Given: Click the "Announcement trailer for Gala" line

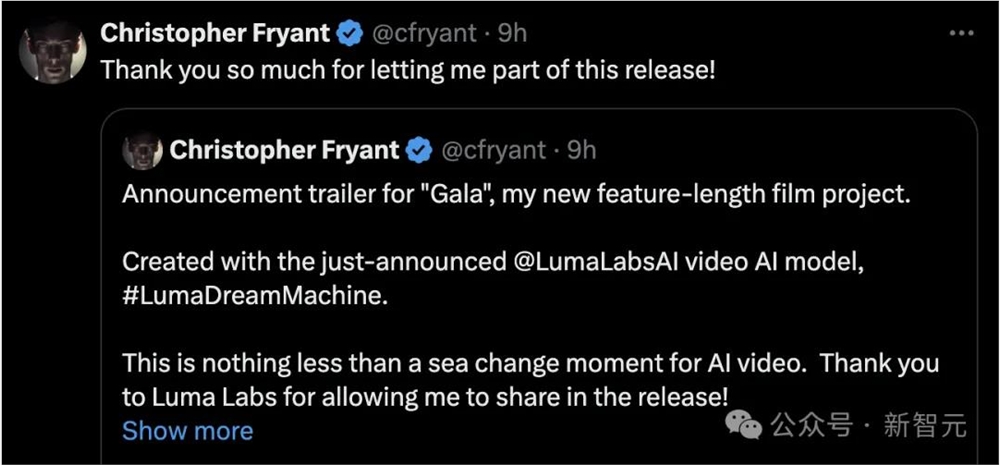Looking at the screenshot, I should click(x=516, y=194).
